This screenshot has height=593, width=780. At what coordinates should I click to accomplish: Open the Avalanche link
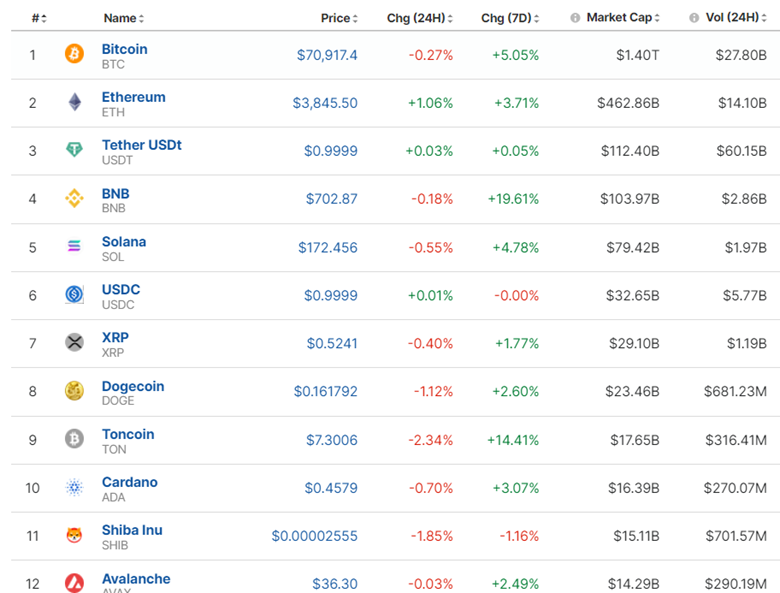click(x=136, y=579)
